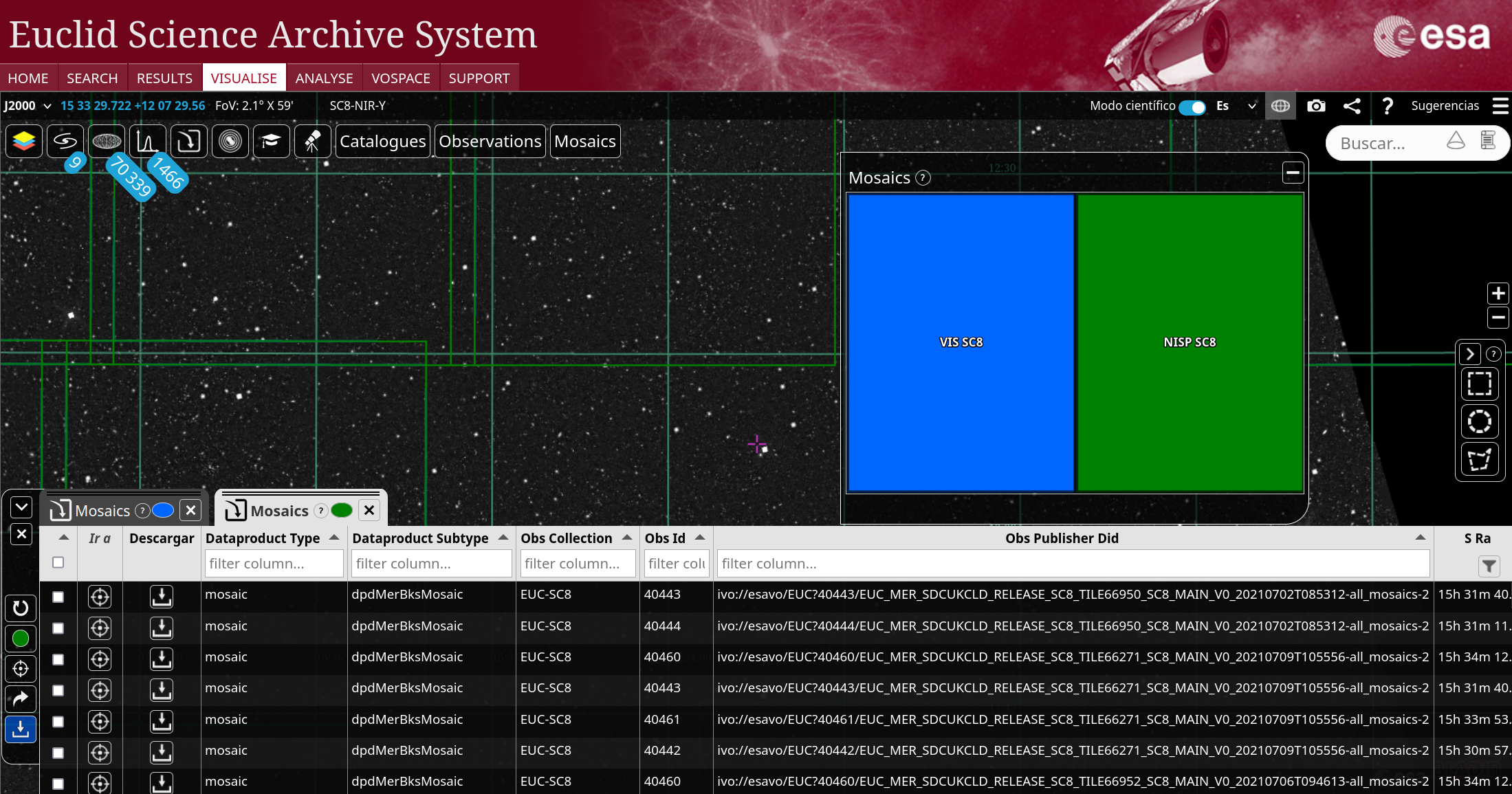This screenshot has width=1512, height=794.
Task: Click the Buscar search field
Action: pos(1383,143)
